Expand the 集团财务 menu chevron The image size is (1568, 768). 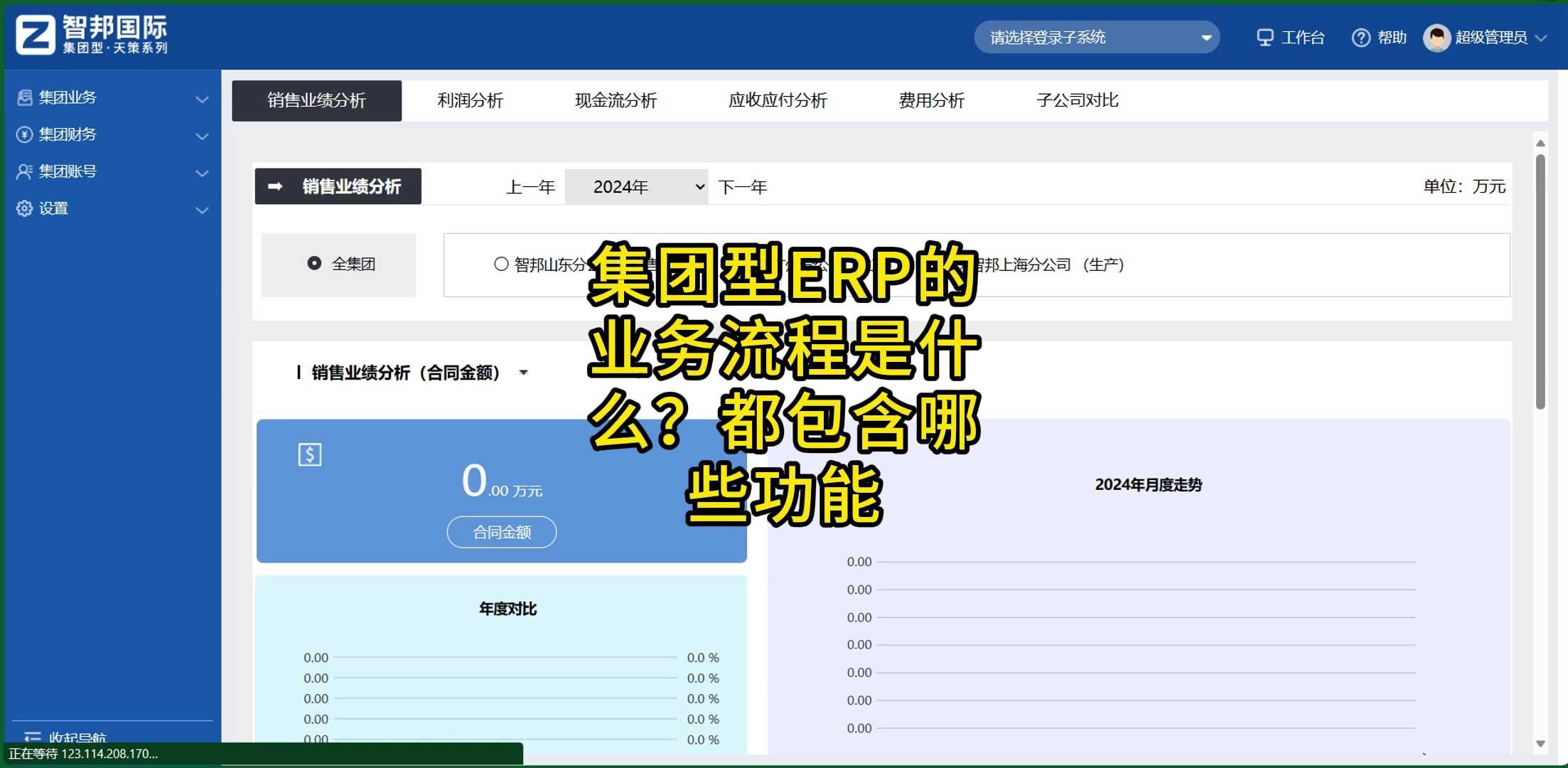click(203, 137)
